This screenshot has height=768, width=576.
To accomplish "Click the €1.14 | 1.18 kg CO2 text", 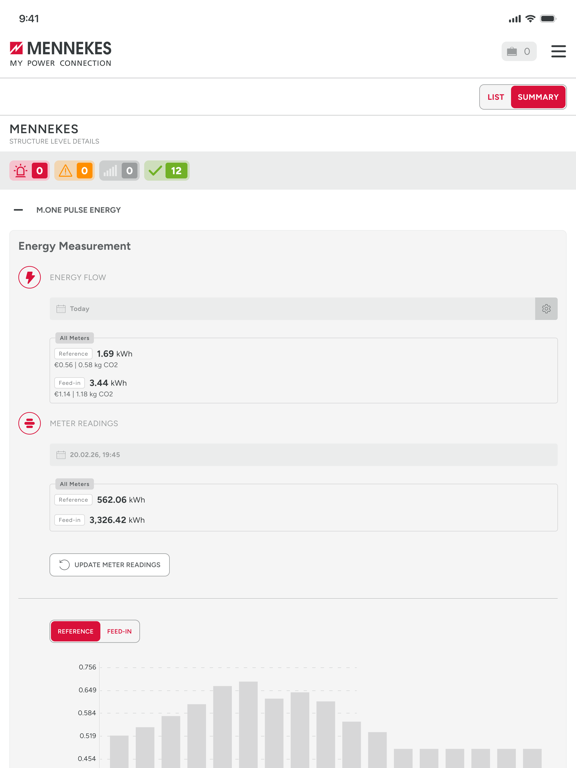I will click(x=84, y=394).
